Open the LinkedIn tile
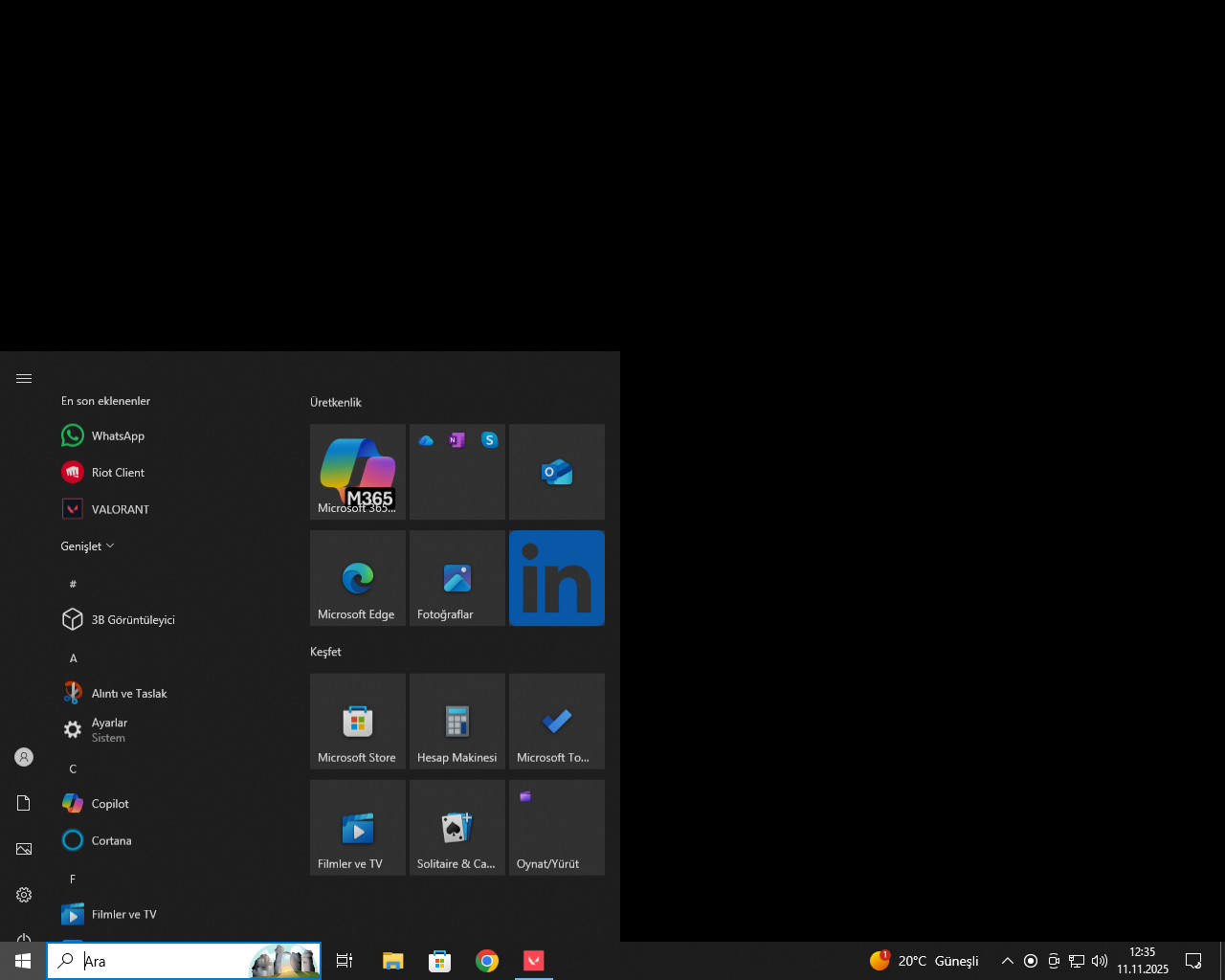The height and width of the screenshot is (980, 1225). tap(557, 578)
